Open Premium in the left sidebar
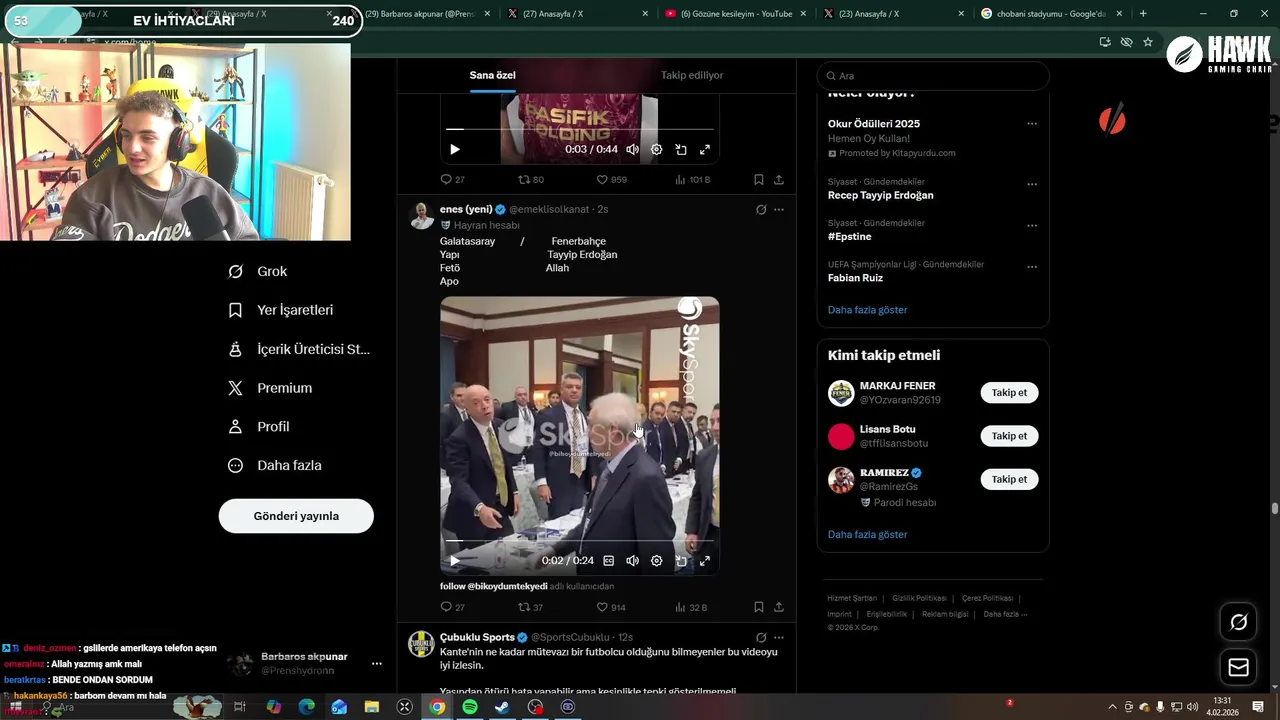Screen dimensions: 1280x720 pos(270,388)
